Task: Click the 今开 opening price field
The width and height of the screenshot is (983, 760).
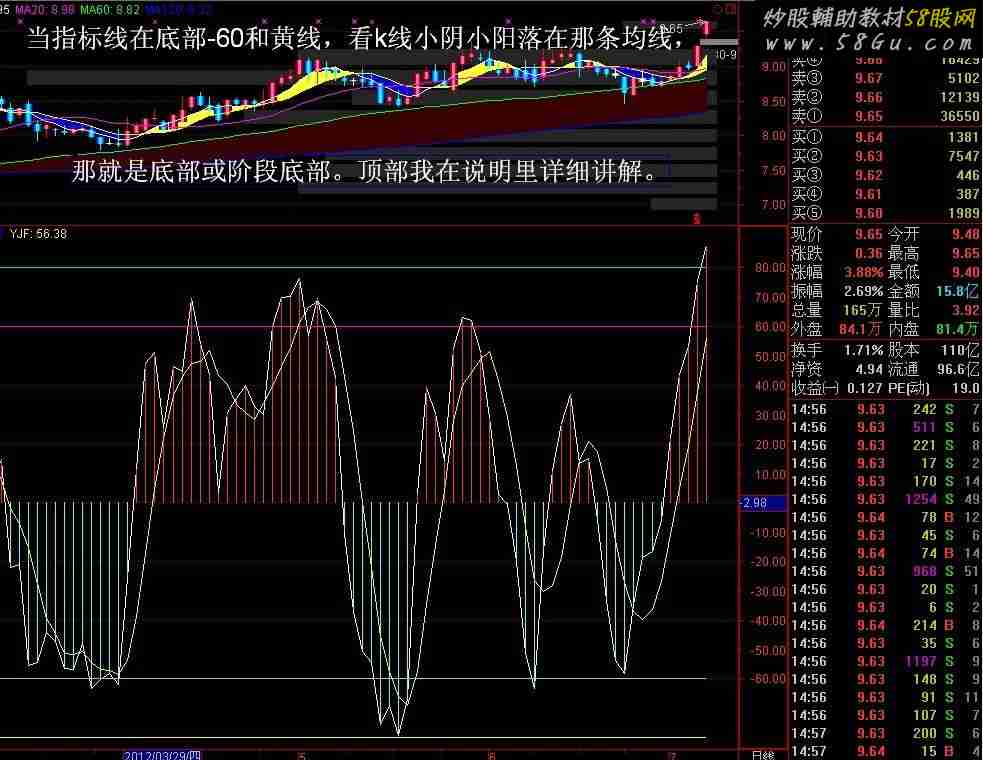Action: pyautogui.click(x=933, y=234)
